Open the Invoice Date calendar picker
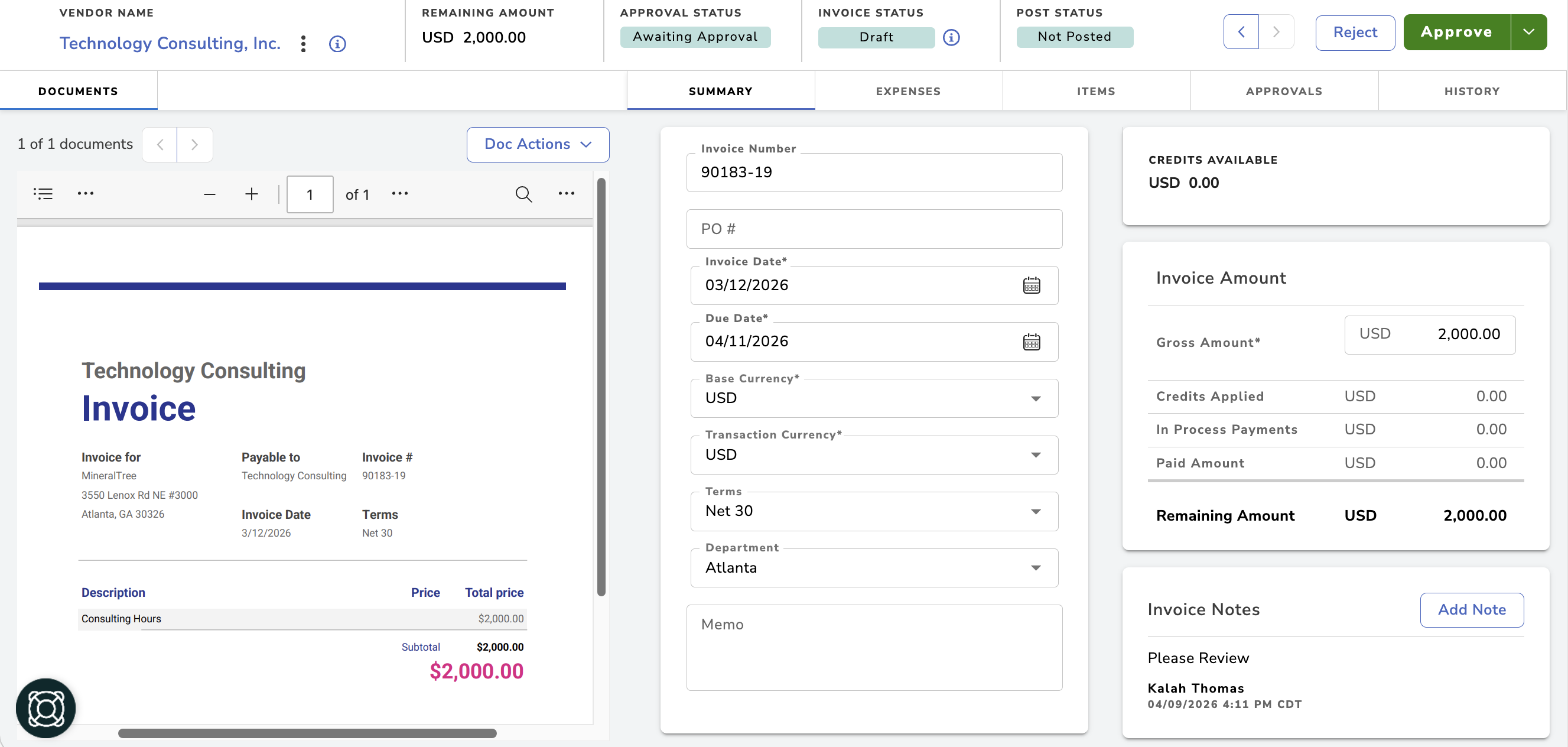 (1031, 285)
